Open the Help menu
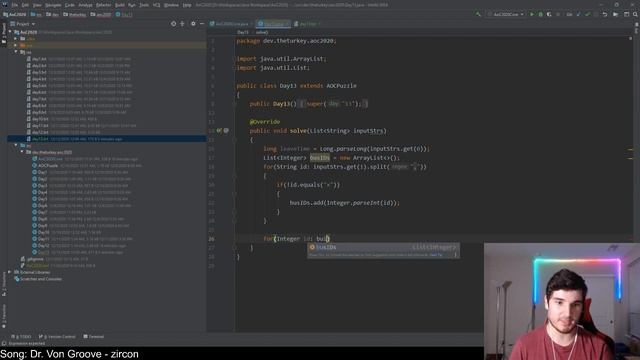640x360 pixels. point(187,5)
